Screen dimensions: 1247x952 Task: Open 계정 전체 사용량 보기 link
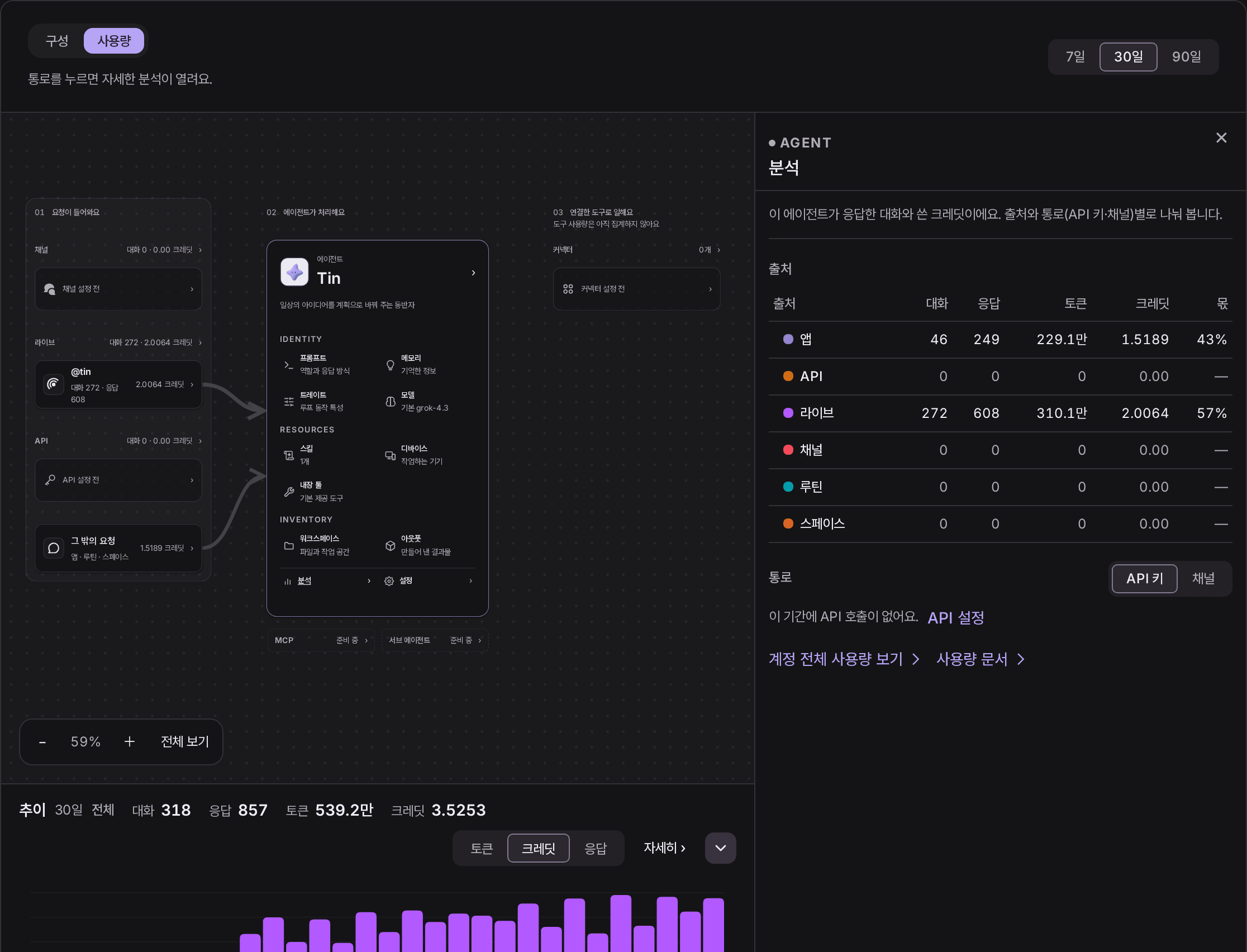tap(844, 659)
